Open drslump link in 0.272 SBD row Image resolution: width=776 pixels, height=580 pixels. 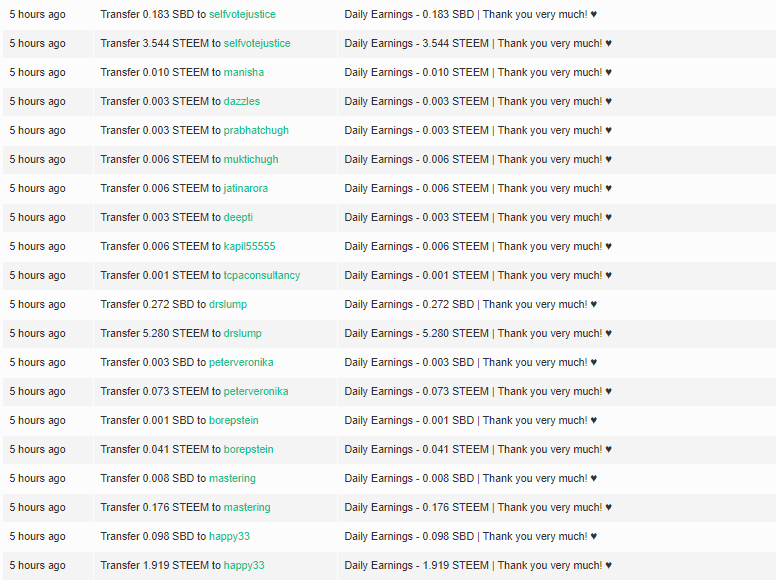pos(228,304)
